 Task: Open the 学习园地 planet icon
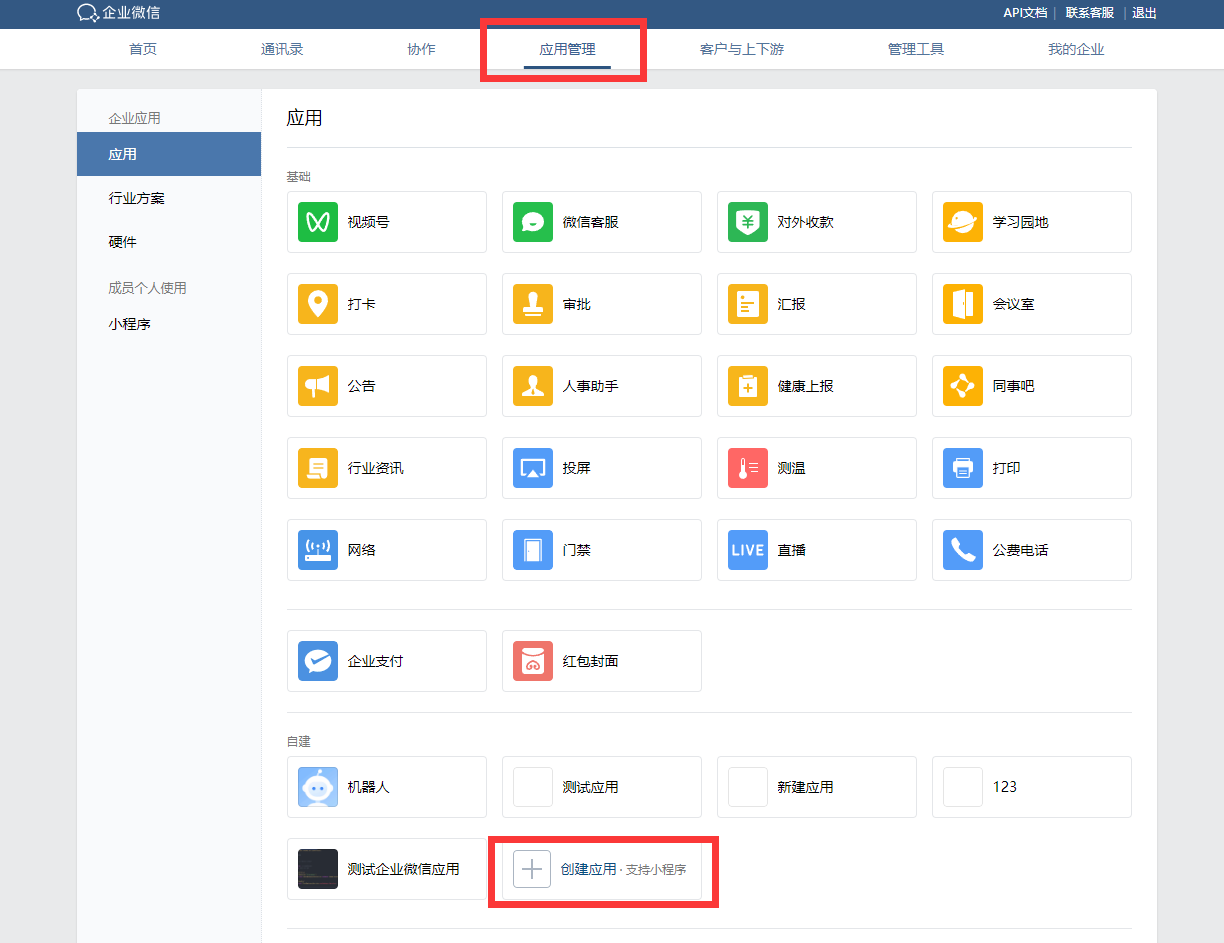point(963,222)
